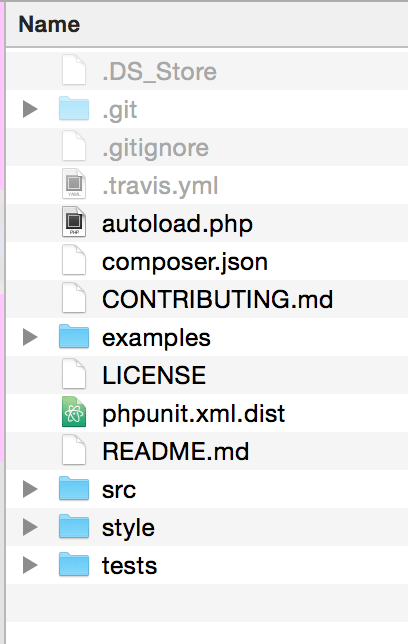The image size is (408, 644).
Task: Click the style folder icon
Action: point(74,526)
